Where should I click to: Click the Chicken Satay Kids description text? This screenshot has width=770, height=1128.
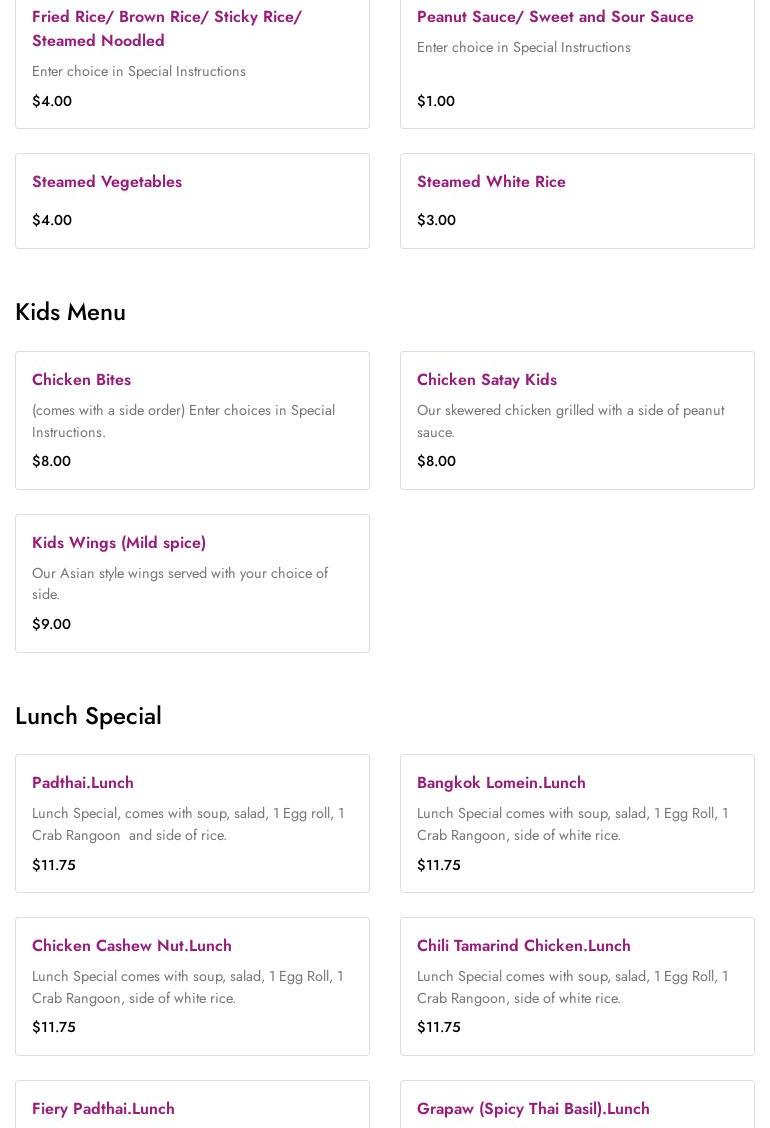[x=570, y=421]
